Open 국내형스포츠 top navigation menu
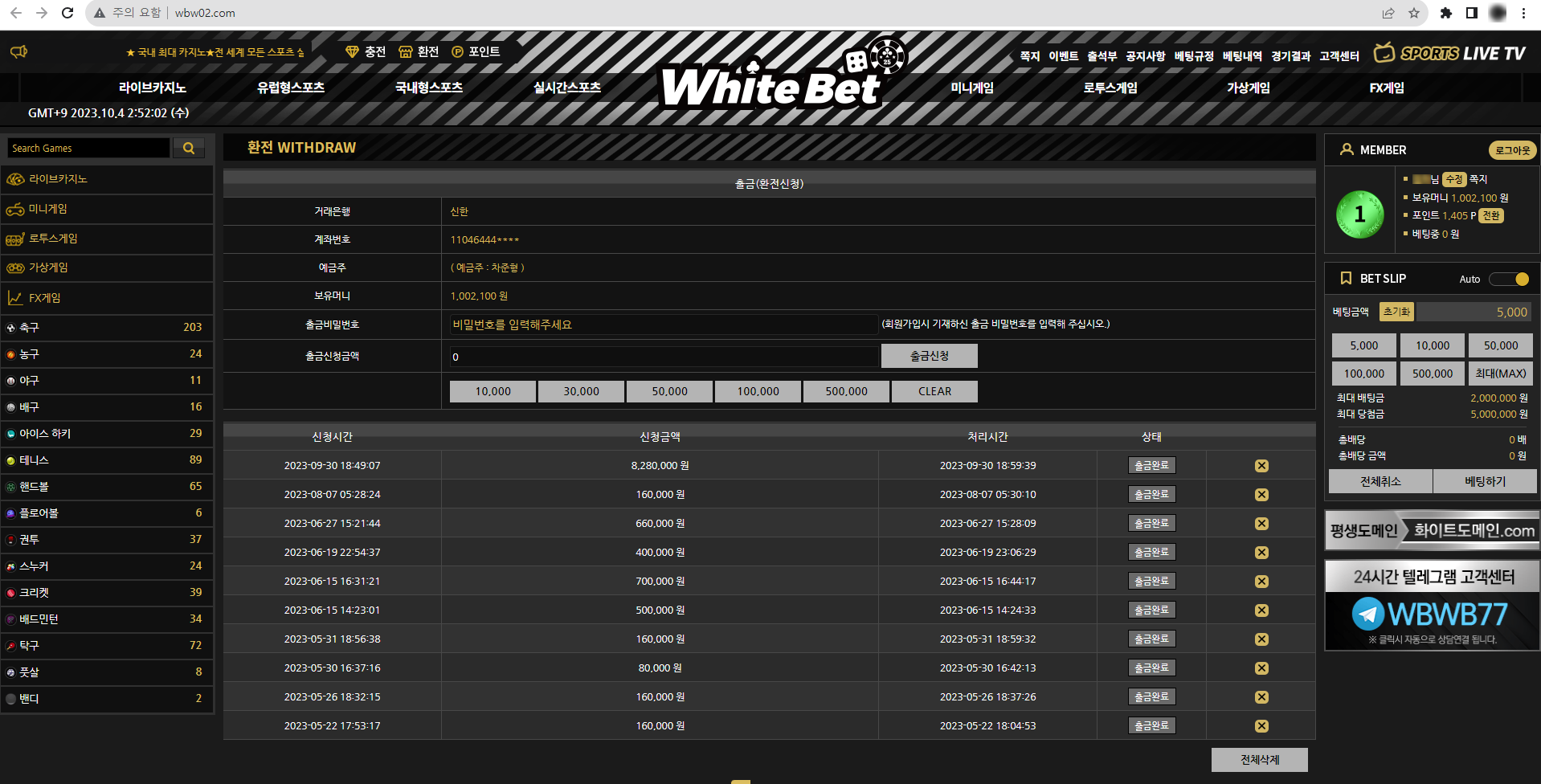1541x784 pixels. tap(429, 88)
